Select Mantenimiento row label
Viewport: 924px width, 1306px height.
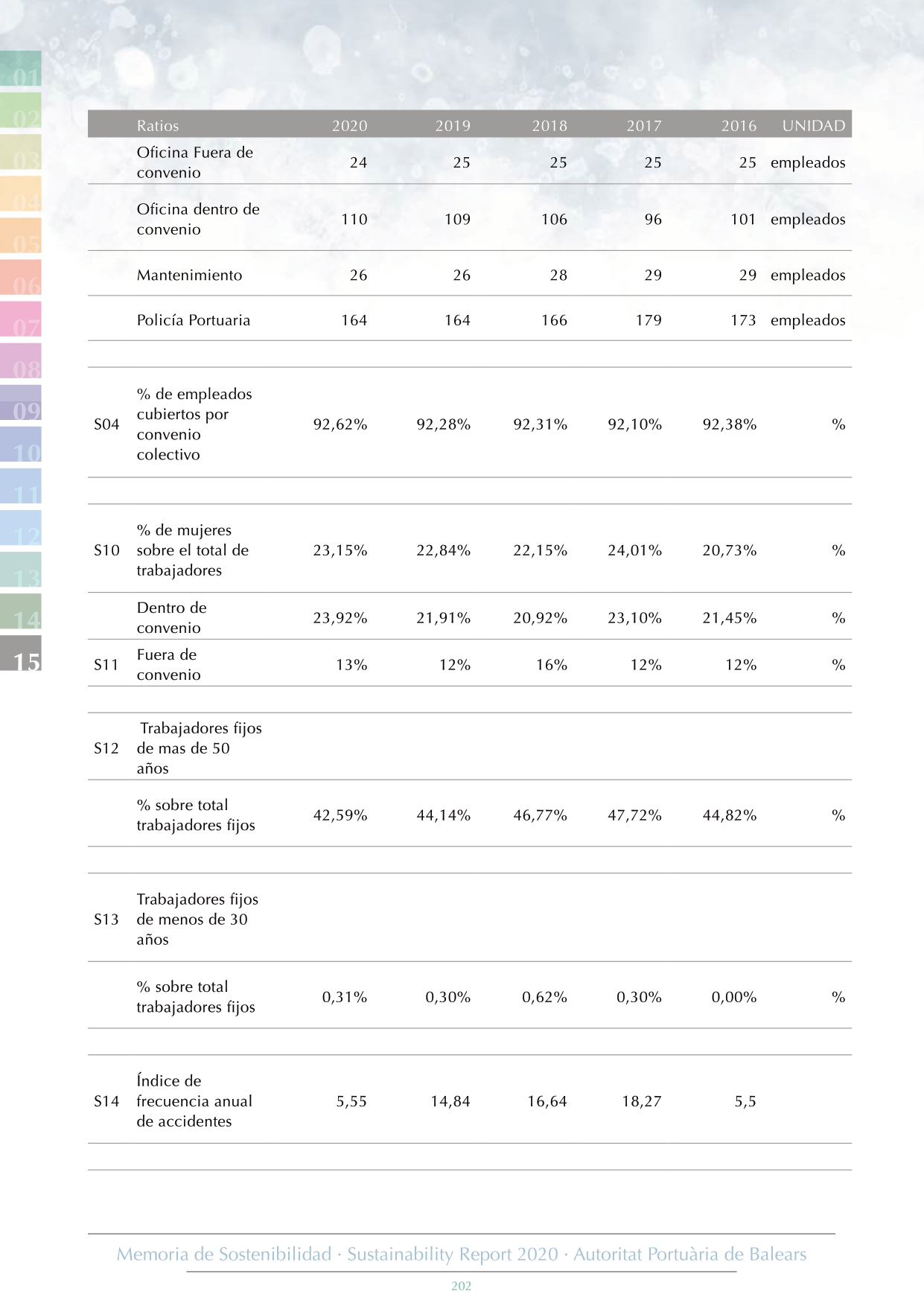[189, 275]
